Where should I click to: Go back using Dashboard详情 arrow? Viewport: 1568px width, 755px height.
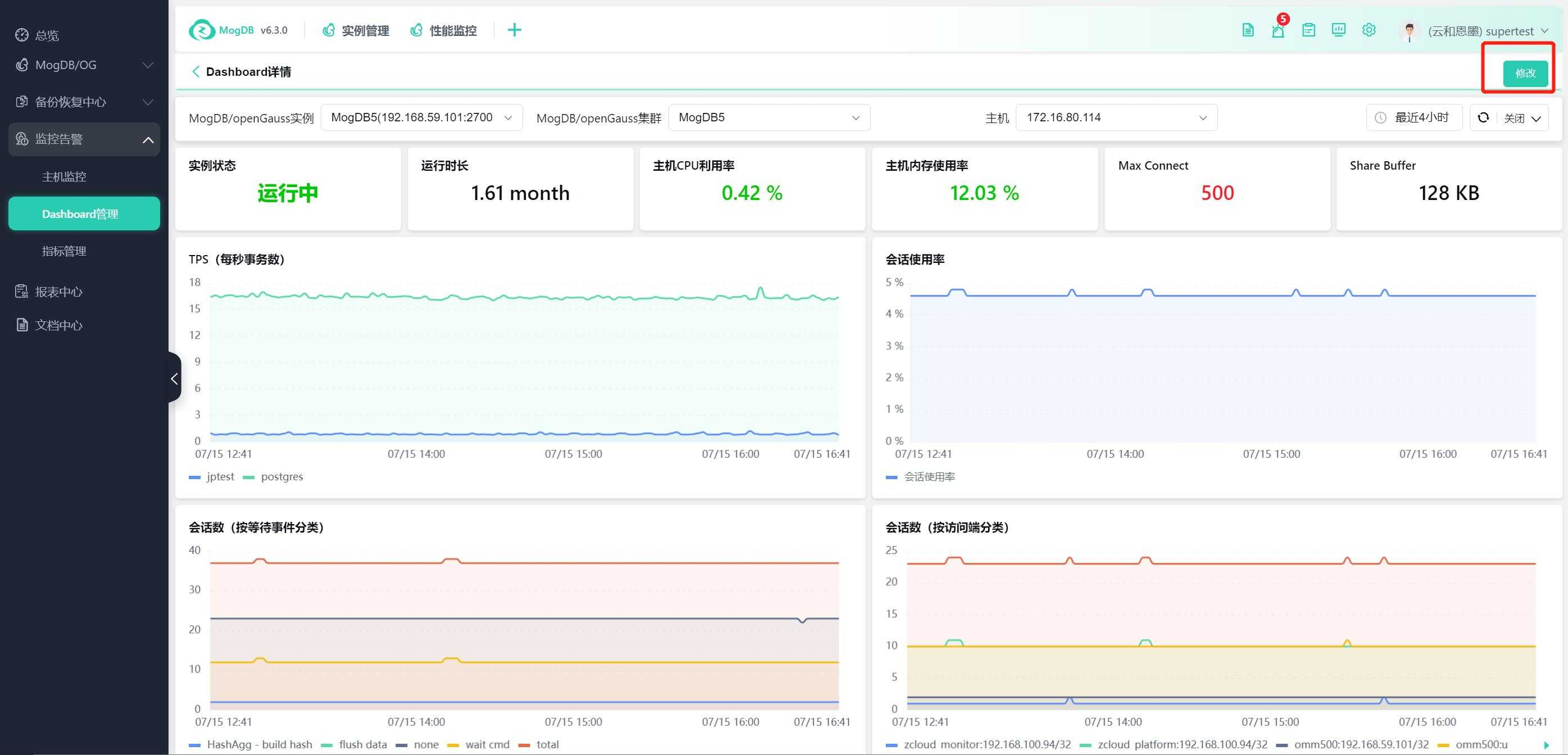coord(196,72)
